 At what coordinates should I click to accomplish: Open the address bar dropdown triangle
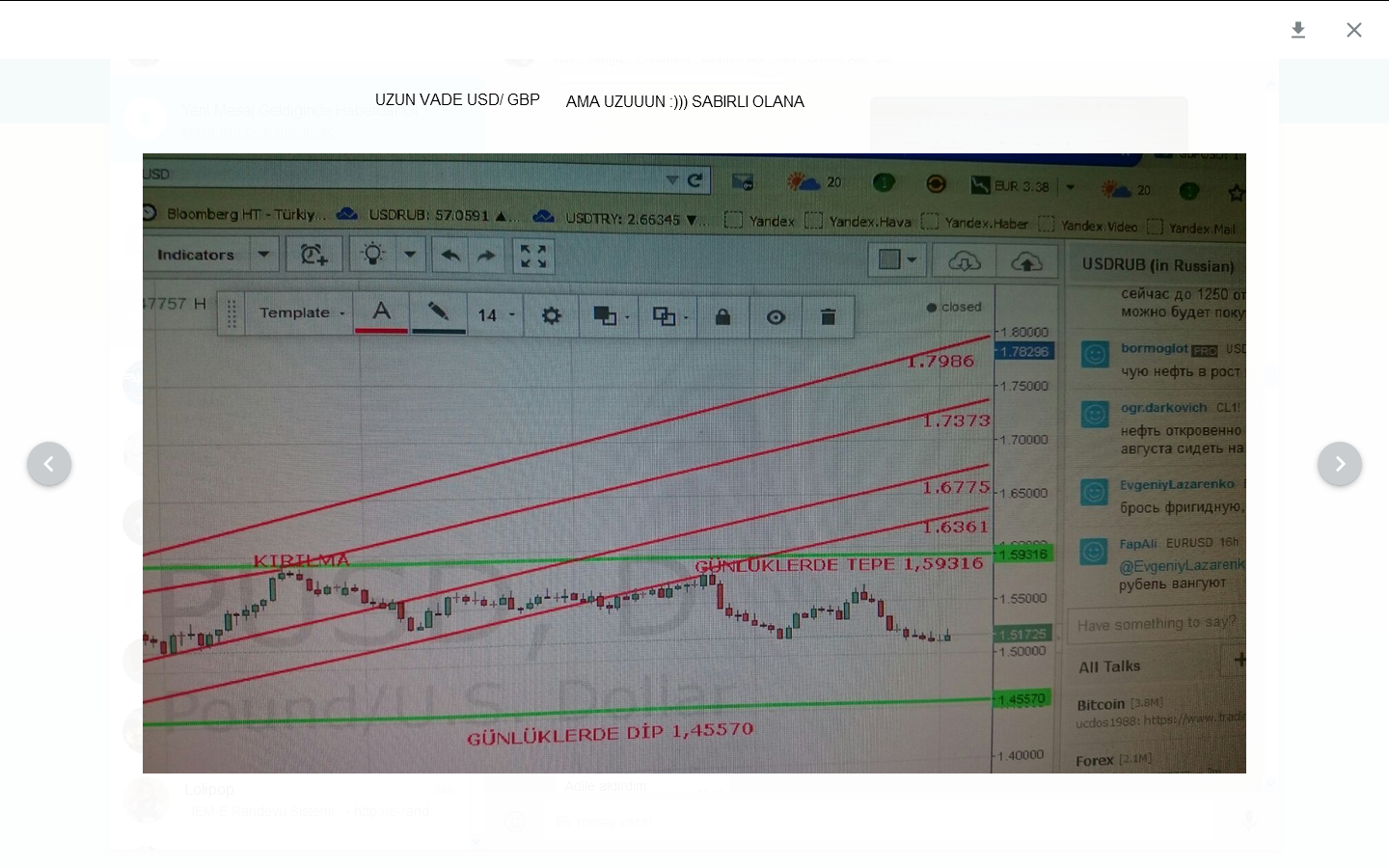pyautogui.click(x=671, y=180)
